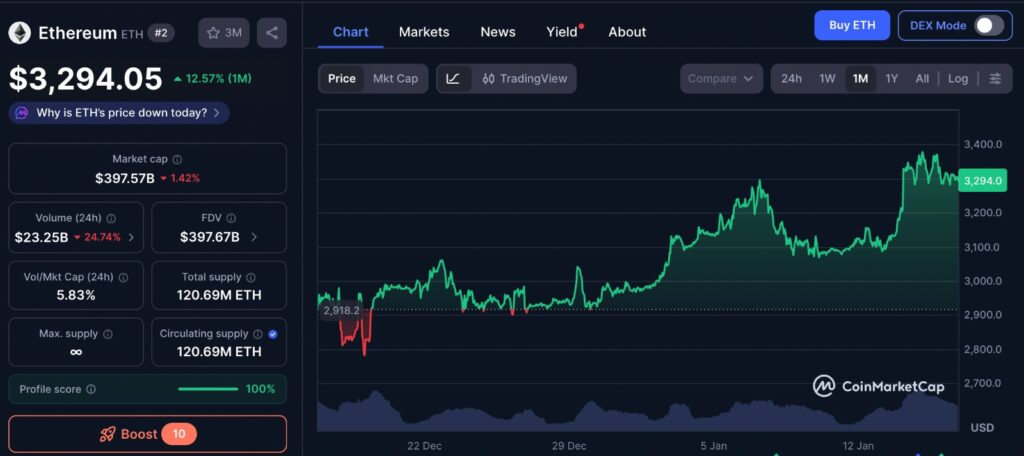
Task: Click the 12.57% (1M) change text
Action: [x=218, y=79]
